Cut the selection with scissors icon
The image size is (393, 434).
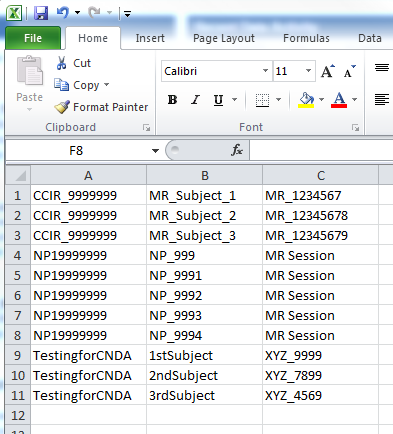(73, 63)
